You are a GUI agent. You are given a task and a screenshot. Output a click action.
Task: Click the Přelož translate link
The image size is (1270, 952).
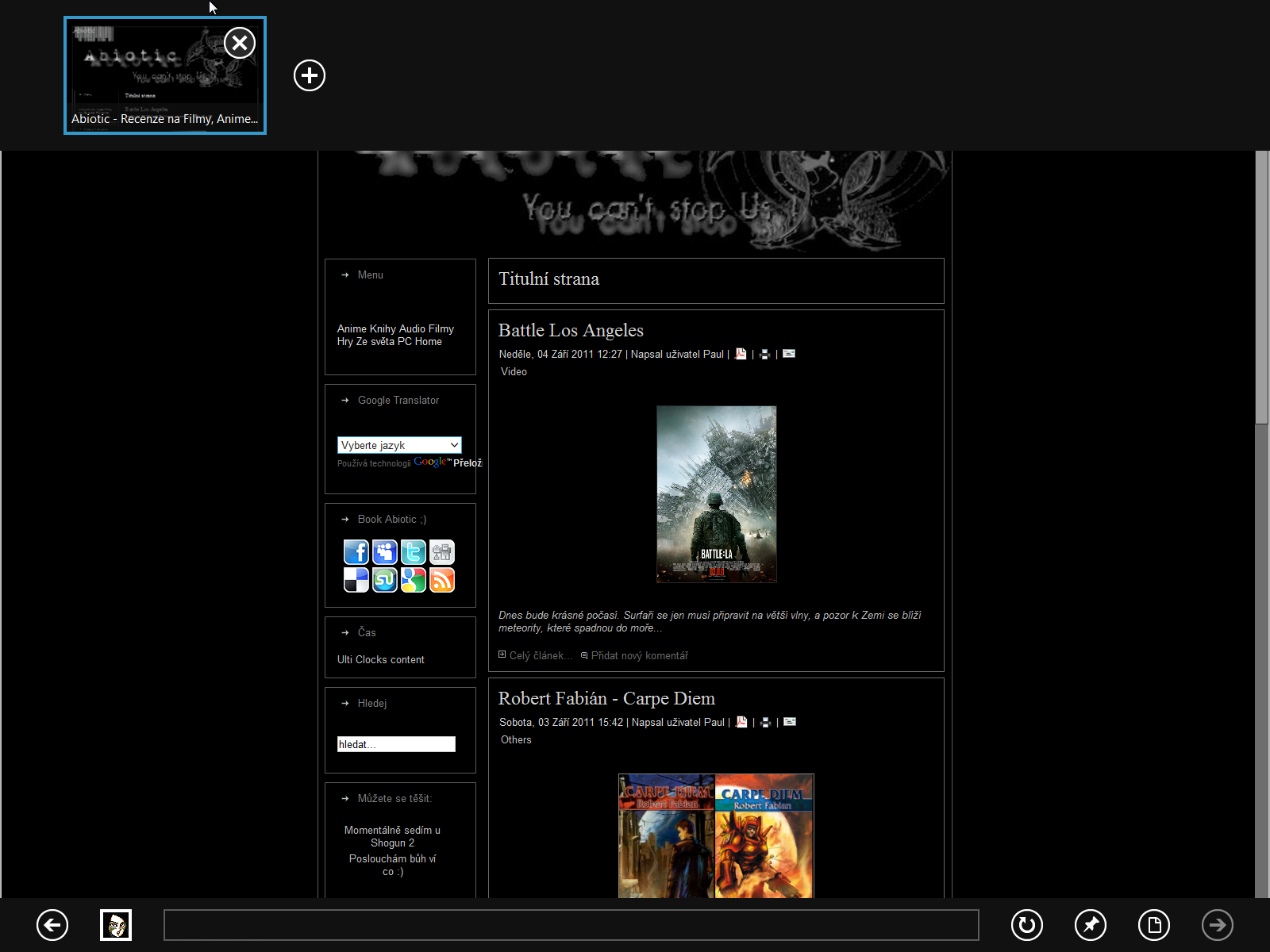tap(468, 463)
